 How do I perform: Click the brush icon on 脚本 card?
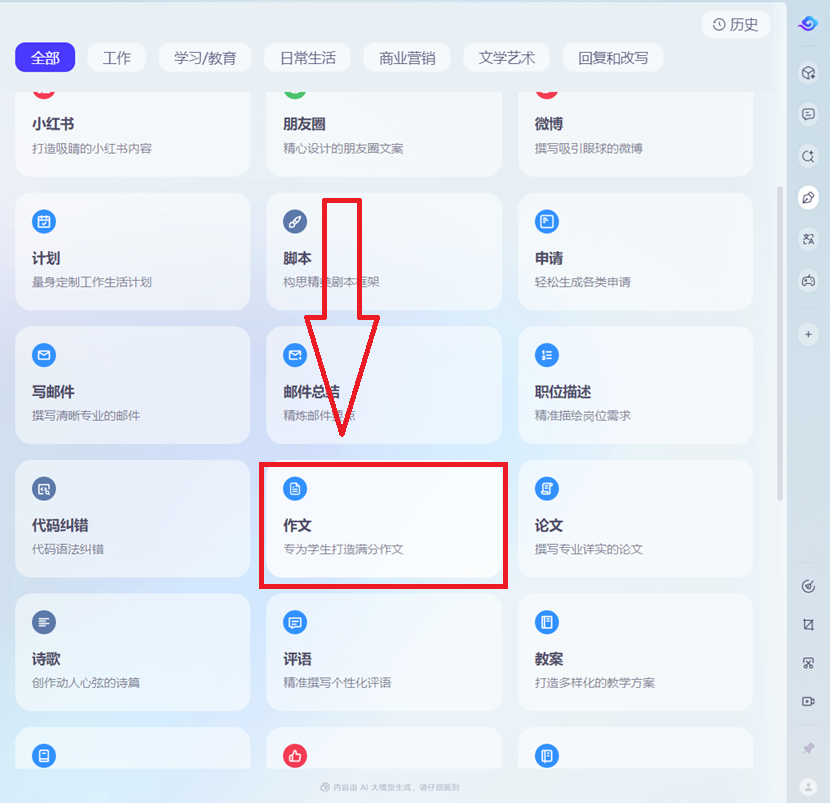pyautogui.click(x=295, y=222)
